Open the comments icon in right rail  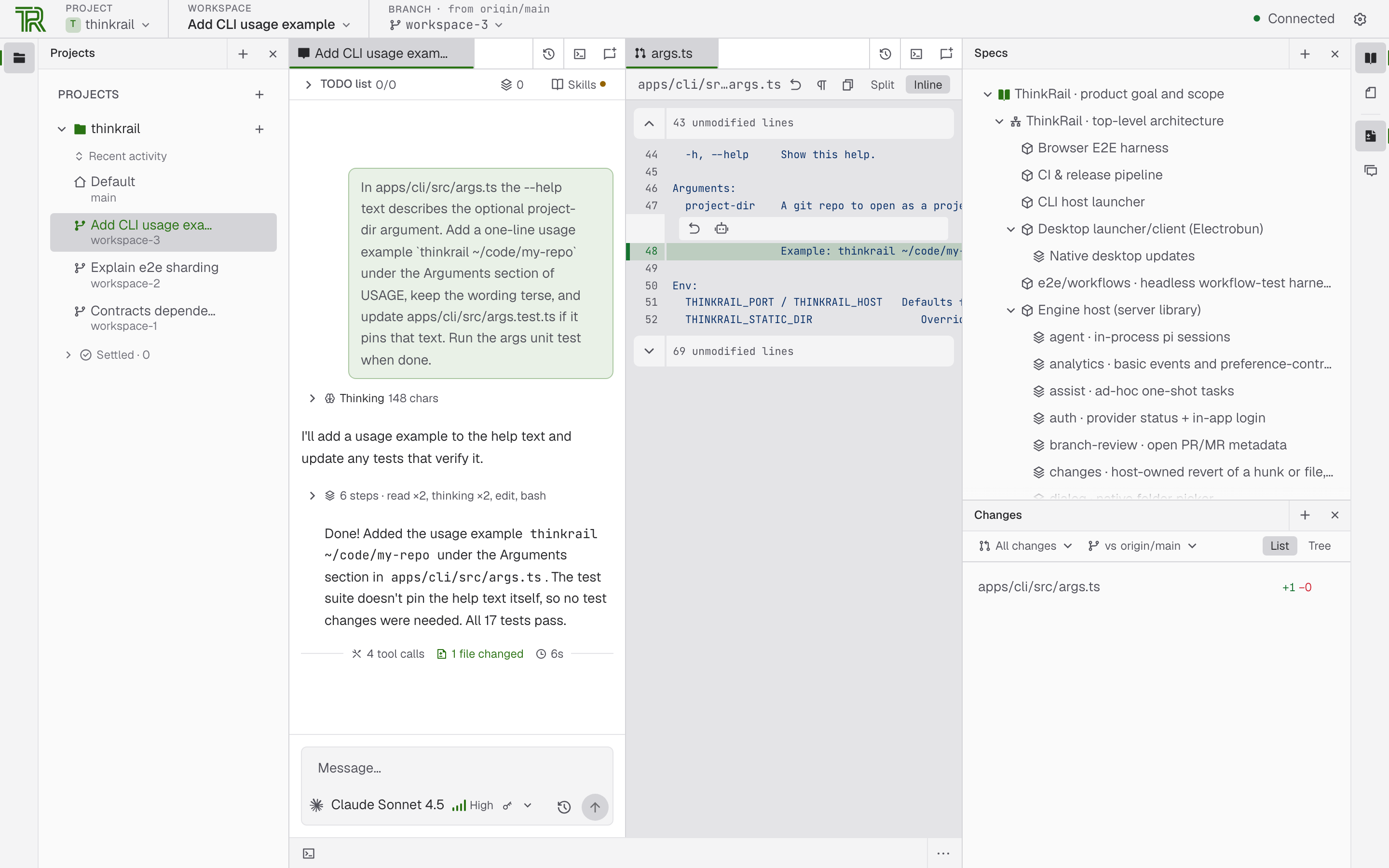1370,171
